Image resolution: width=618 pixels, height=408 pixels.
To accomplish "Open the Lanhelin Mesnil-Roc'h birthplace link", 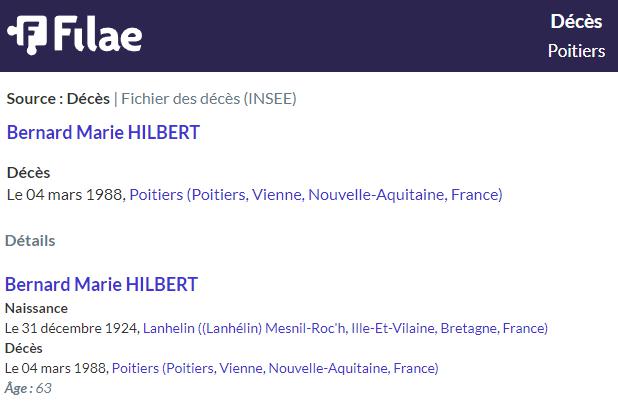I will point(345,328).
